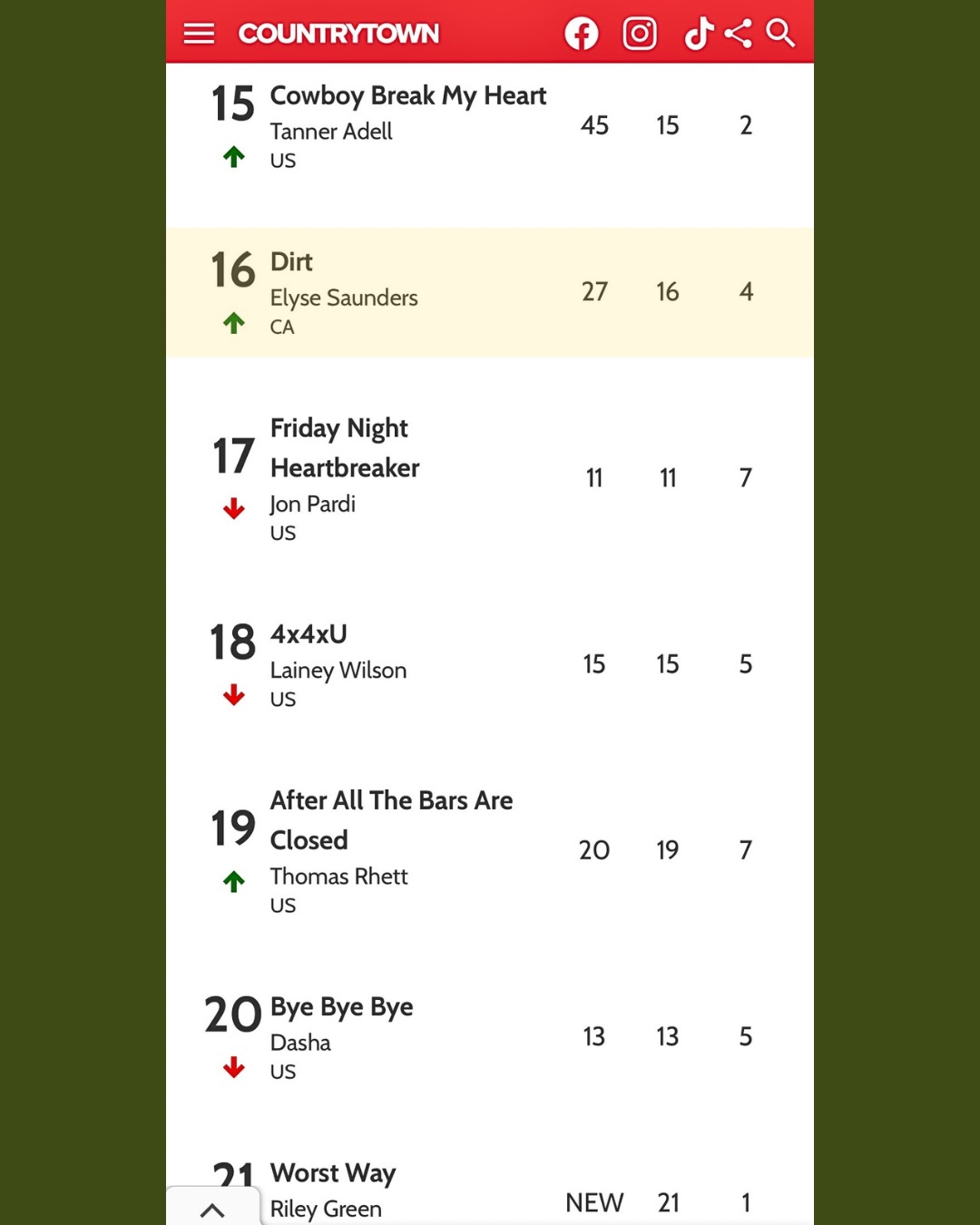
Task: Click the green up arrow under rank 19
Action: pos(234,881)
